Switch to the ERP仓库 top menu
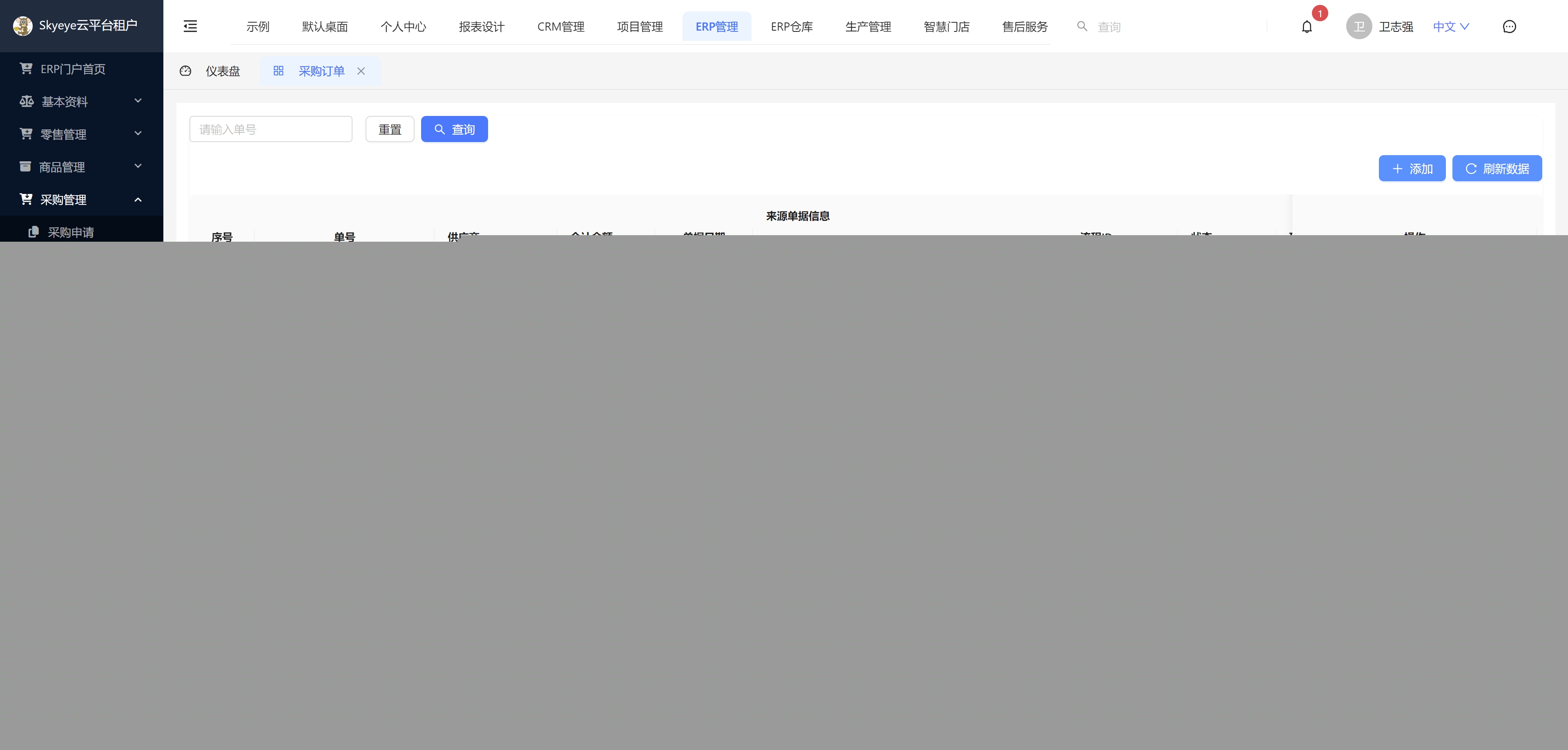1568x750 pixels. pos(791,27)
